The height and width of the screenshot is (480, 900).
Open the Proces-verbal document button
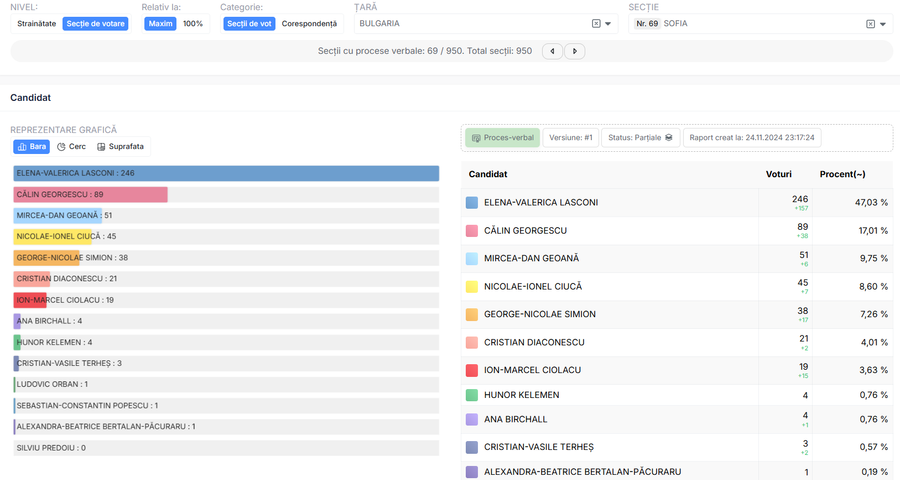point(502,138)
